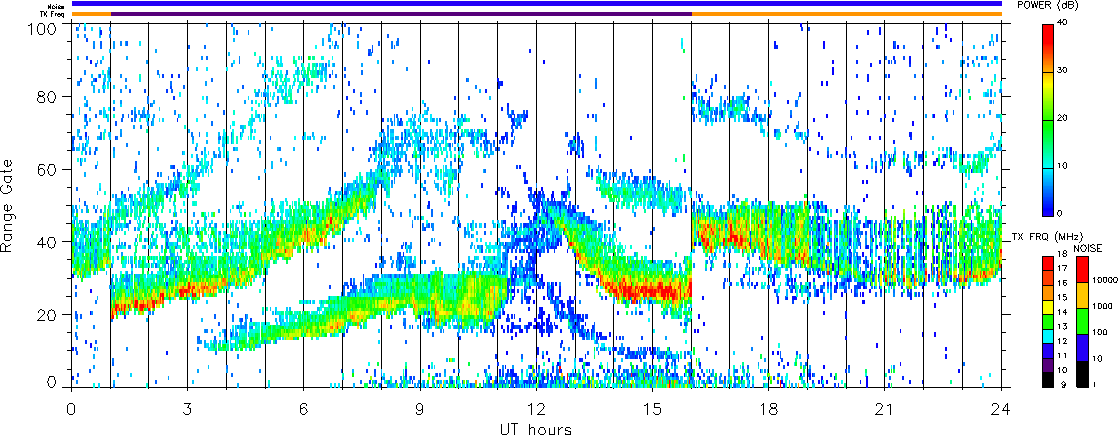Click x-axis tick label "9" under the plot

click(420, 408)
